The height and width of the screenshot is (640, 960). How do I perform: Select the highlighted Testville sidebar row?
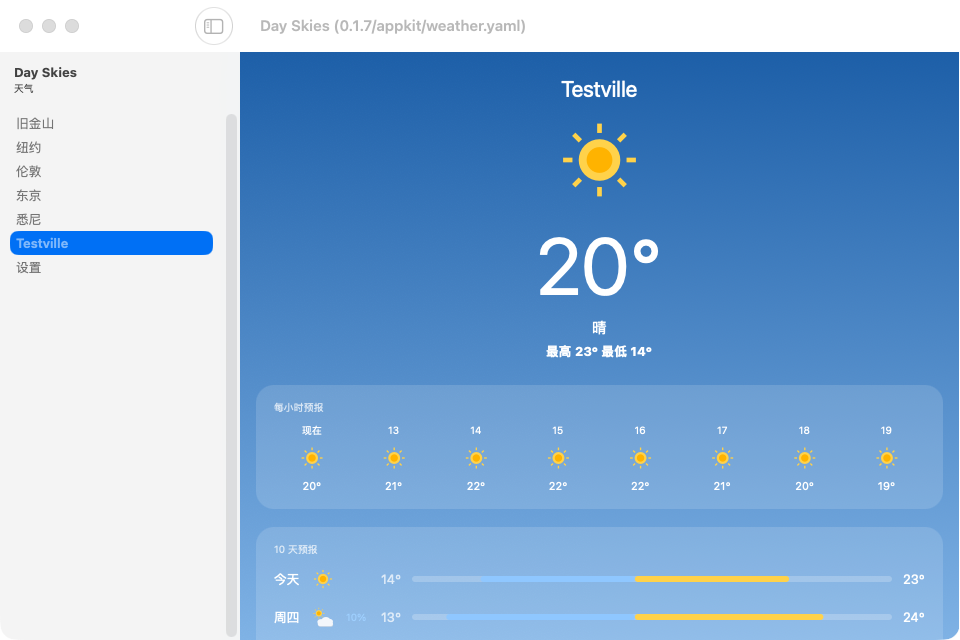coord(111,243)
